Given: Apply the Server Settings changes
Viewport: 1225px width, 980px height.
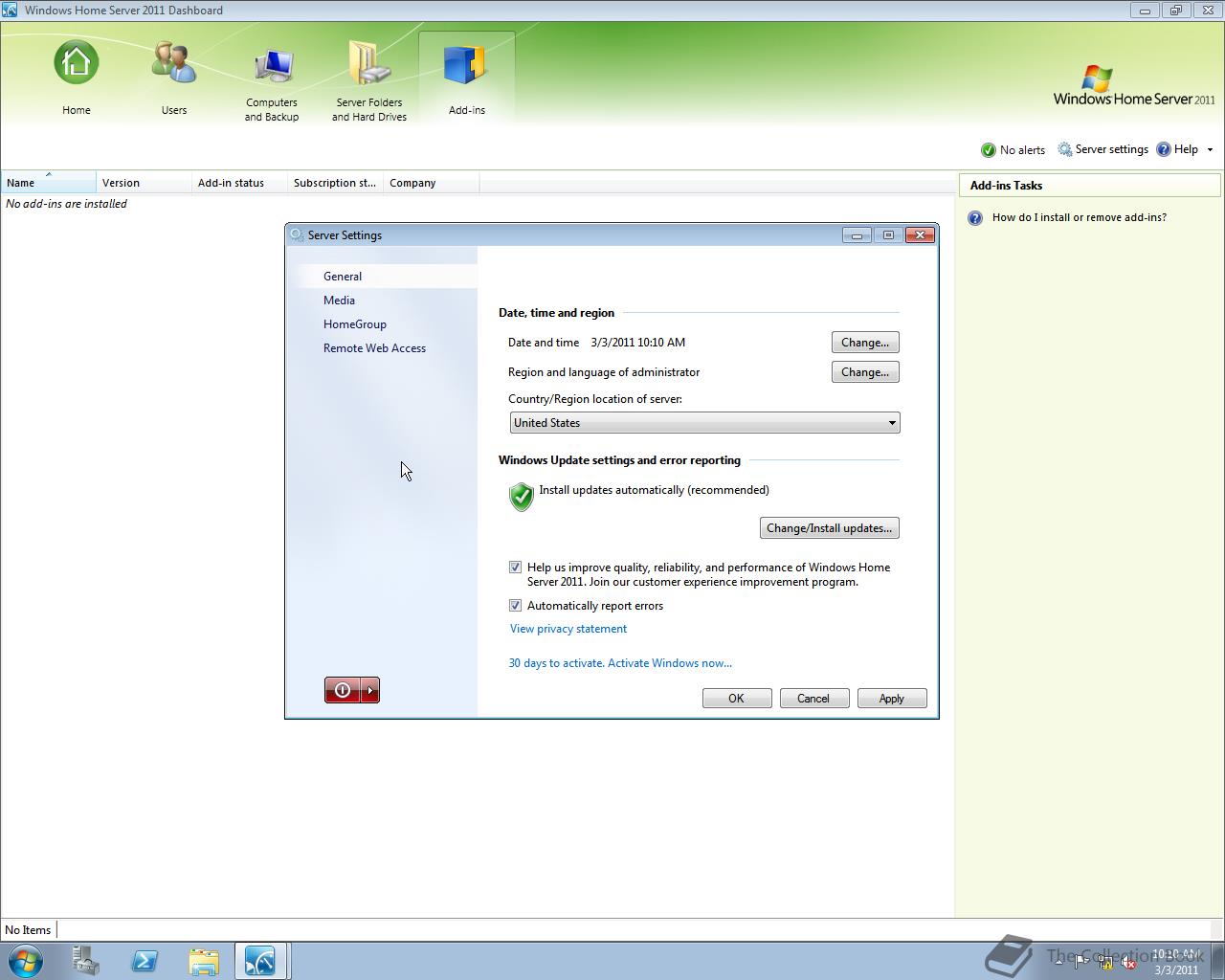Looking at the screenshot, I should click(892, 699).
